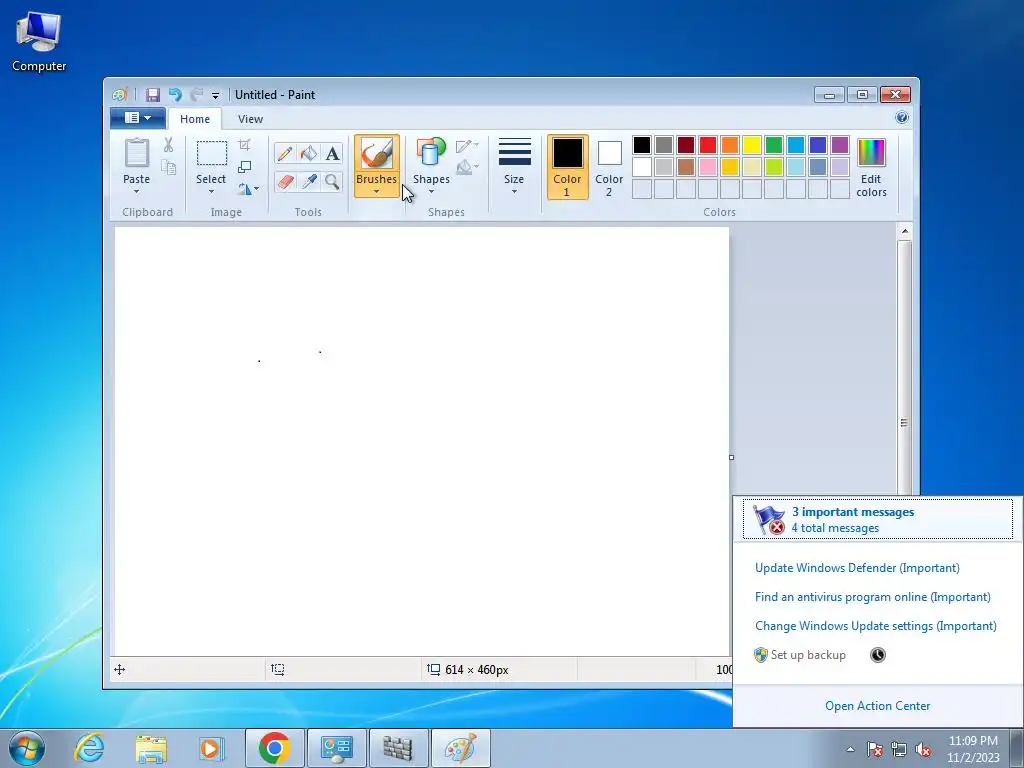Click the Set up backup link
This screenshot has height=768, width=1024.
(x=808, y=655)
